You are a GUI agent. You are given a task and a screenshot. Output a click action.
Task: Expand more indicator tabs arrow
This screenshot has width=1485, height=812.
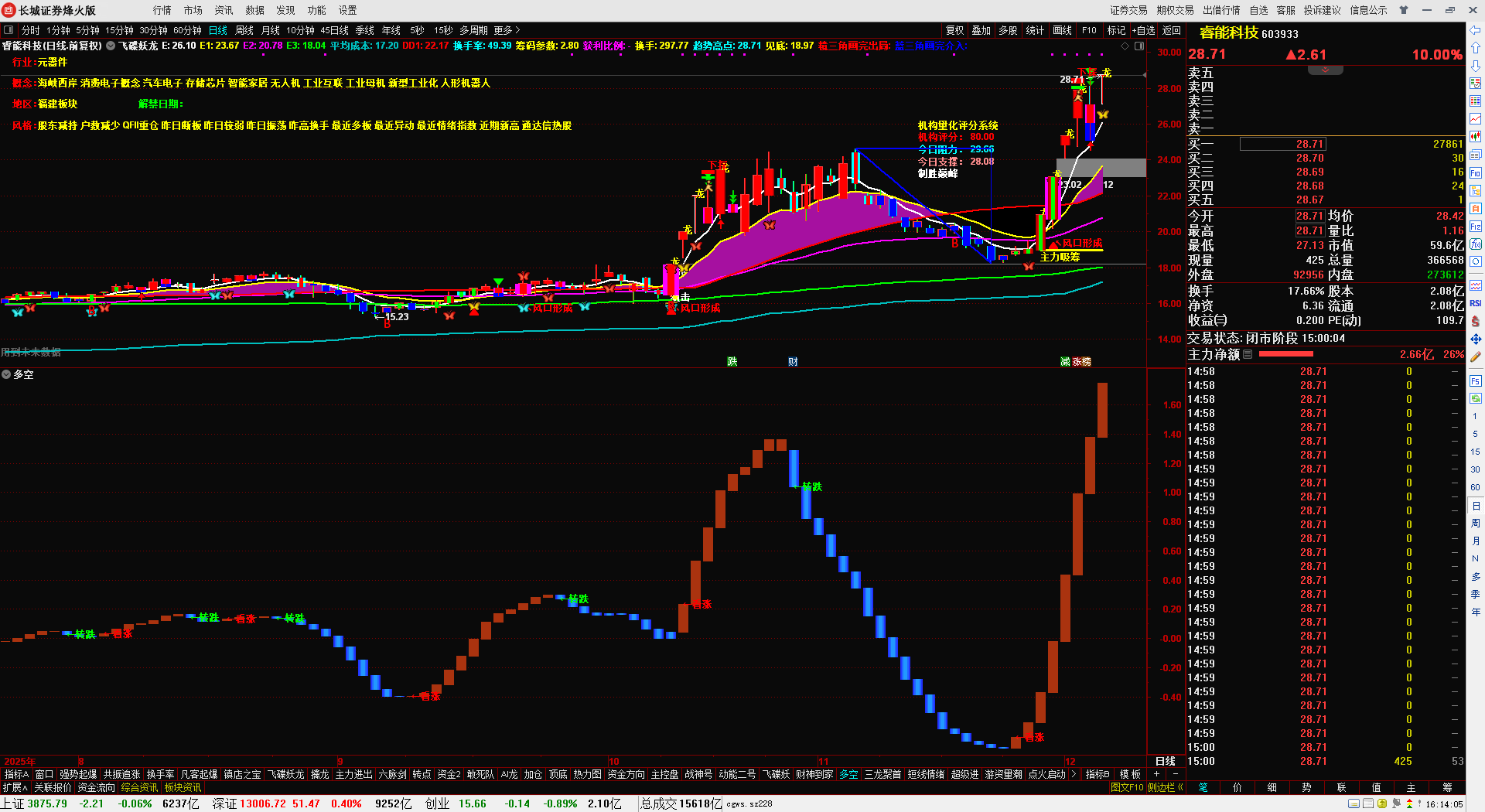pyautogui.click(x=1074, y=774)
